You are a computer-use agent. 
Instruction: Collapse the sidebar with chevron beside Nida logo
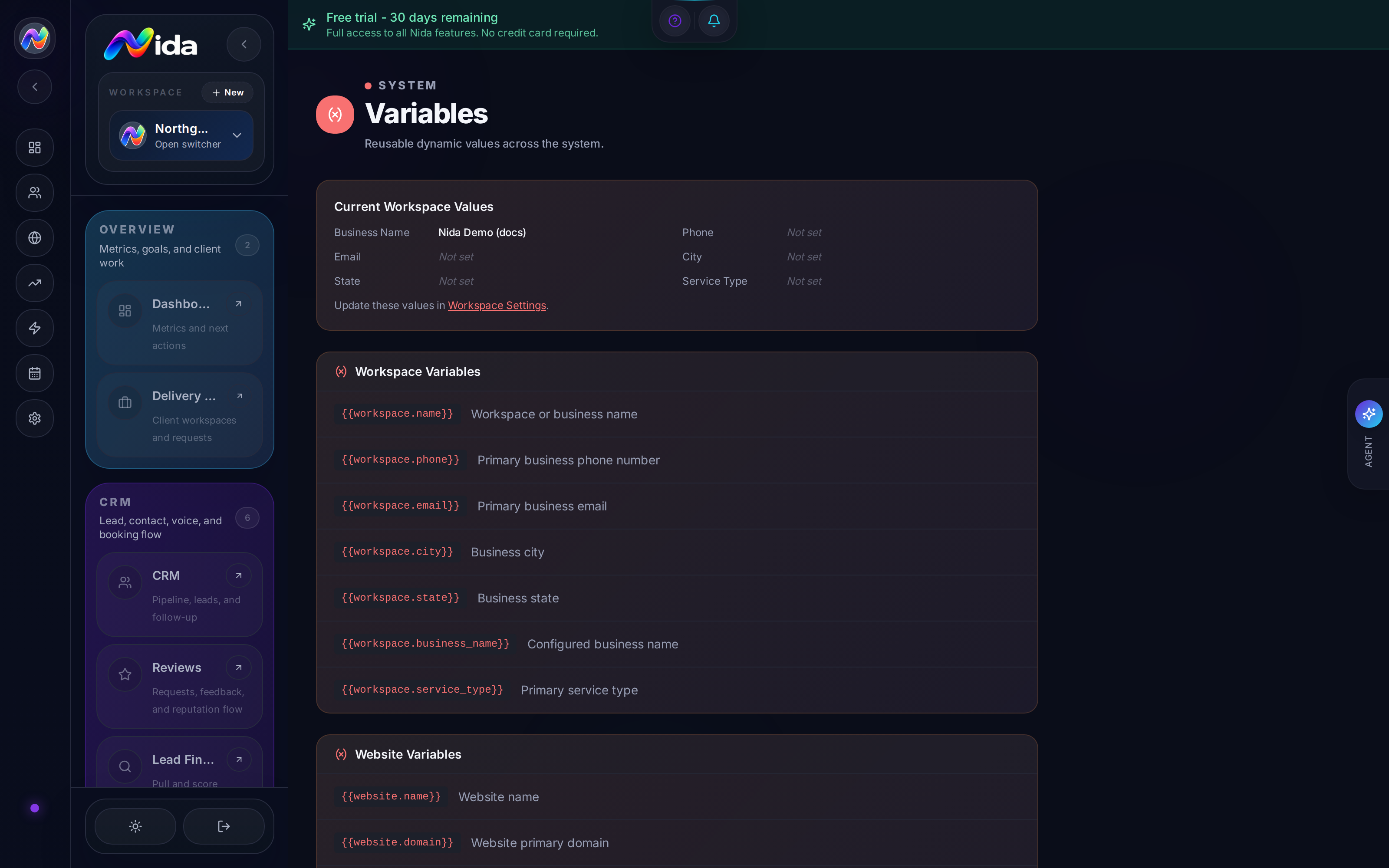point(244,44)
